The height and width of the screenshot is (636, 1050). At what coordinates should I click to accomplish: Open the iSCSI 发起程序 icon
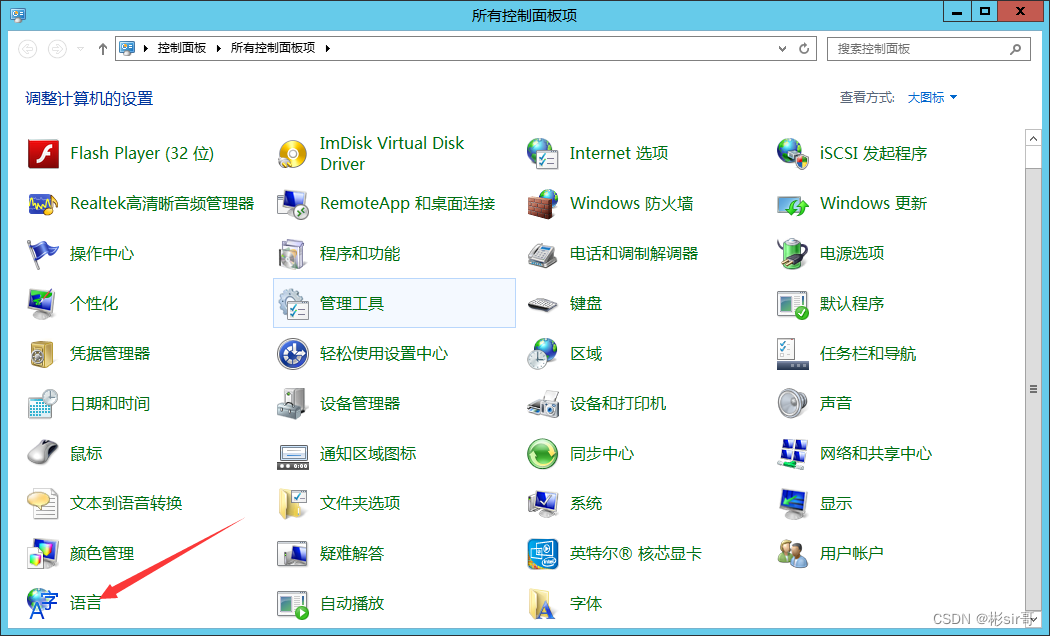tap(793, 154)
